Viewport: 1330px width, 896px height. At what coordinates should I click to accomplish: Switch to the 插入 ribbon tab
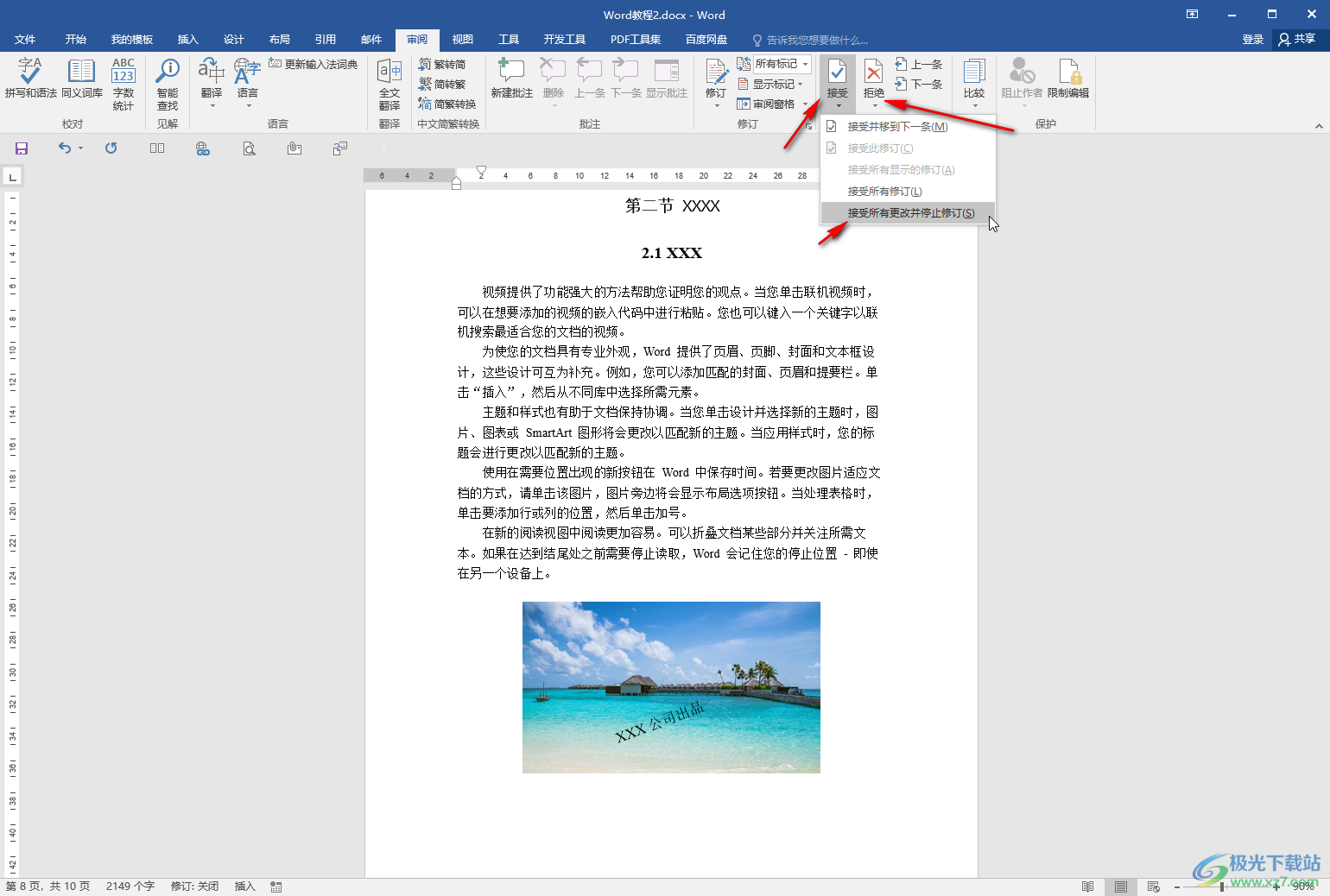click(187, 40)
